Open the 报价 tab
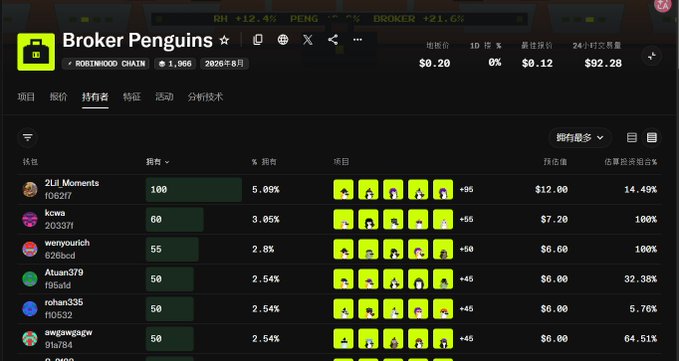This screenshot has height=361, width=679. point(58,97)
